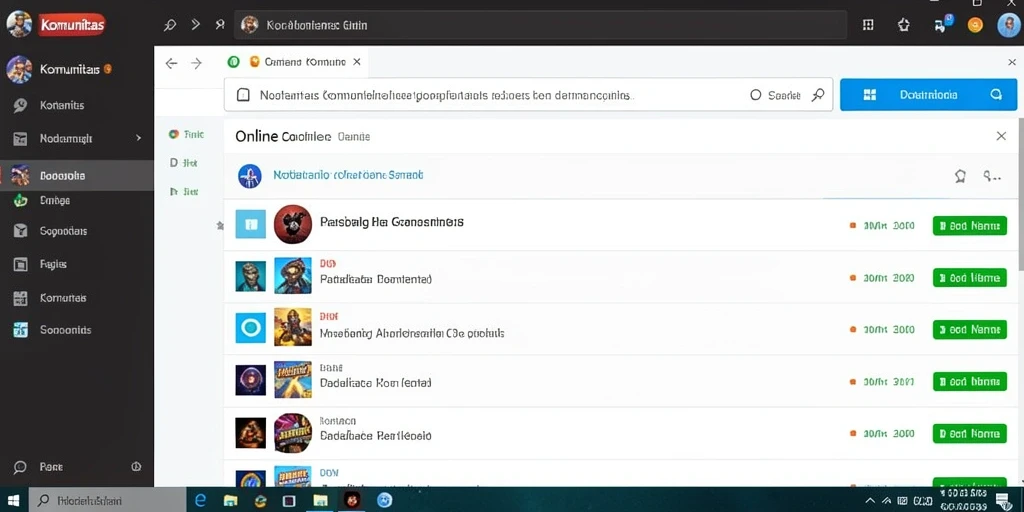Click green button in Cadallaace row
The width and height of the screenshot is (1024, 512).
pos(970,433)
